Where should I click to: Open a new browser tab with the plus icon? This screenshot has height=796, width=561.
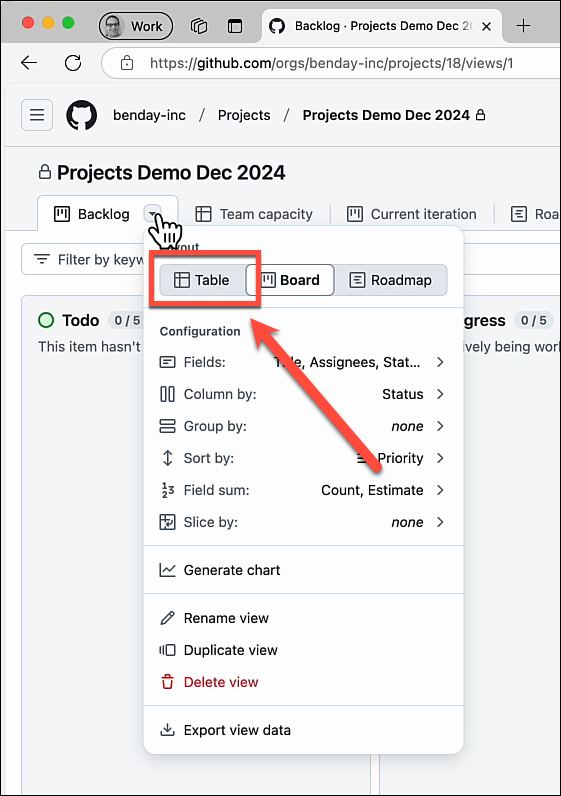pyautogui.click(x=523, y=25)
